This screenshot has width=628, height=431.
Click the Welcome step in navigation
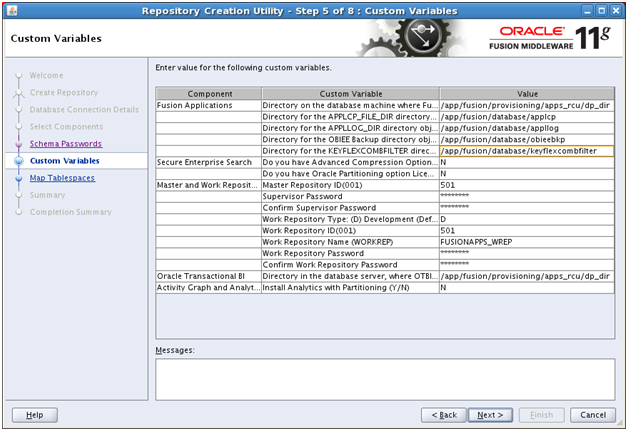pyautogui.click(x=46, y=75)
